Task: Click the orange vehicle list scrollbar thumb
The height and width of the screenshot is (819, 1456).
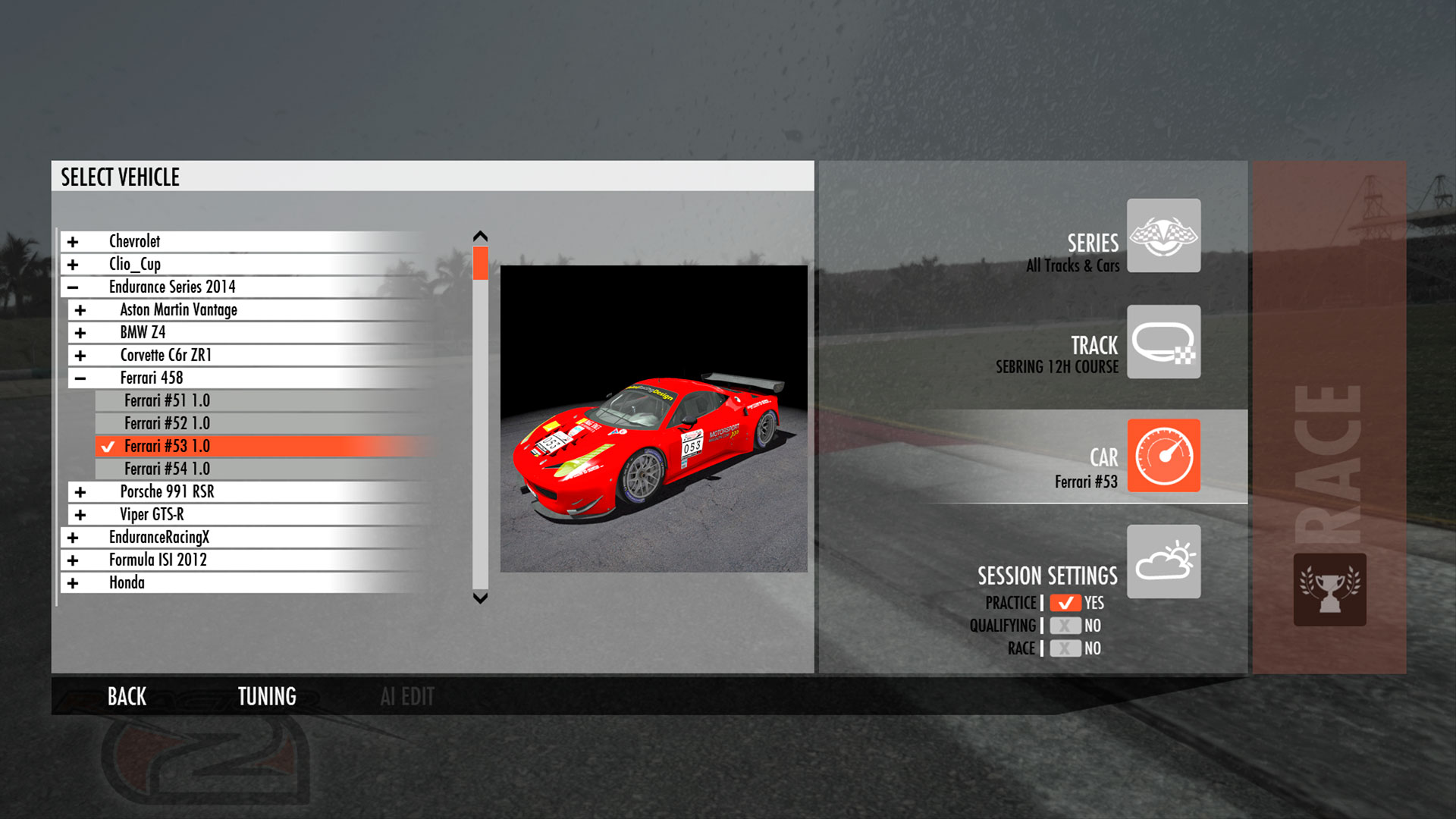Action: click(480, 263)
